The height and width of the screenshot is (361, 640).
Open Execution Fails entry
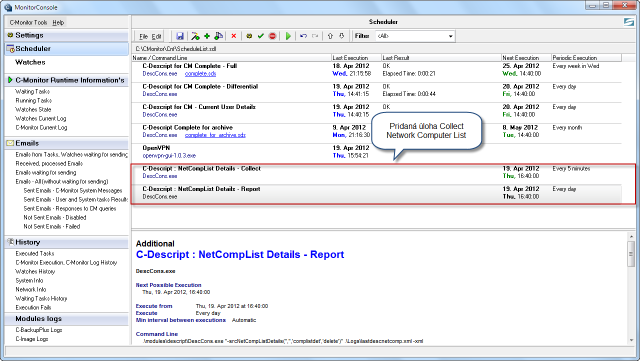point(33,307)
